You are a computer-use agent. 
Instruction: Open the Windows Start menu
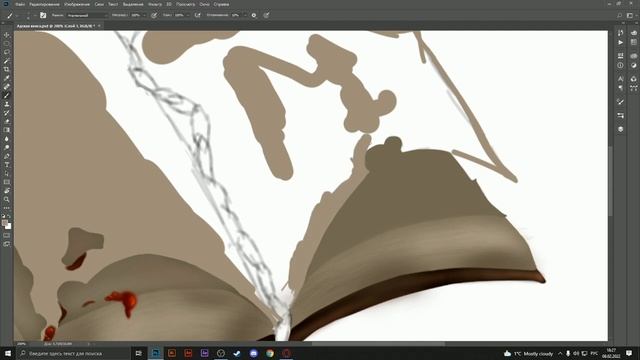7,353
